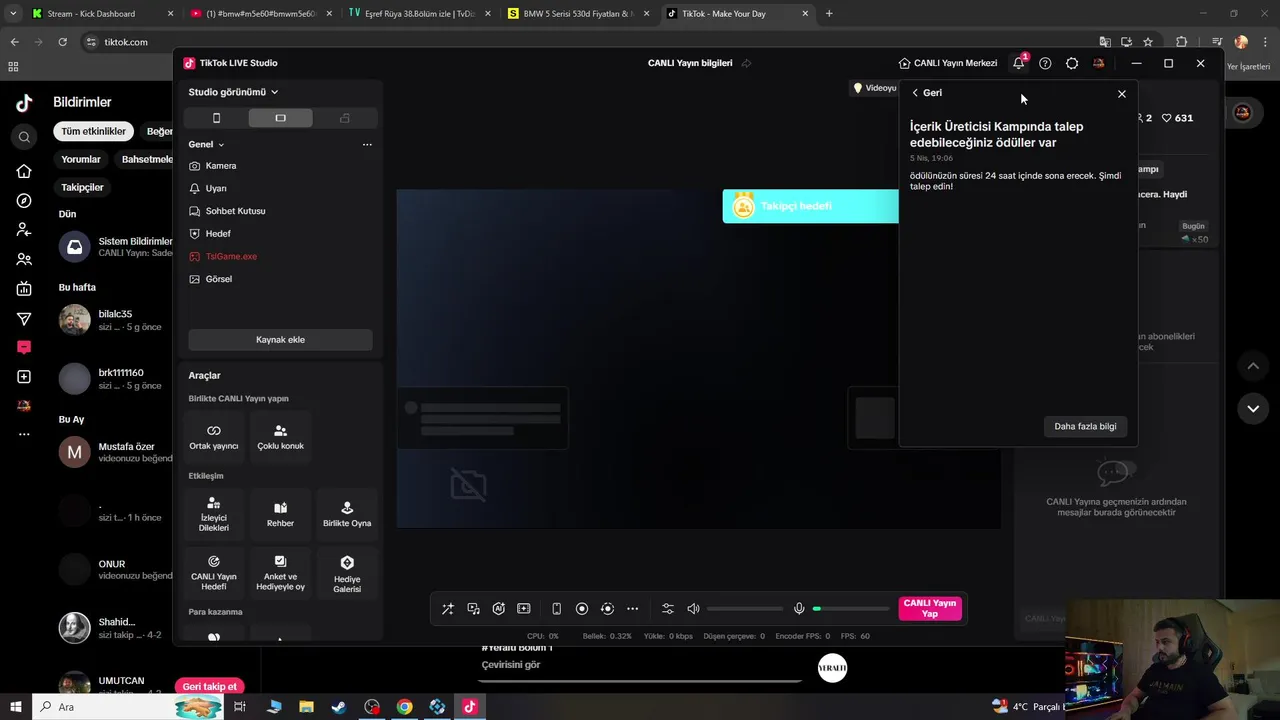Open Windows Start menu
This screenshot has height=720, width=1280.
click(15, 707)
